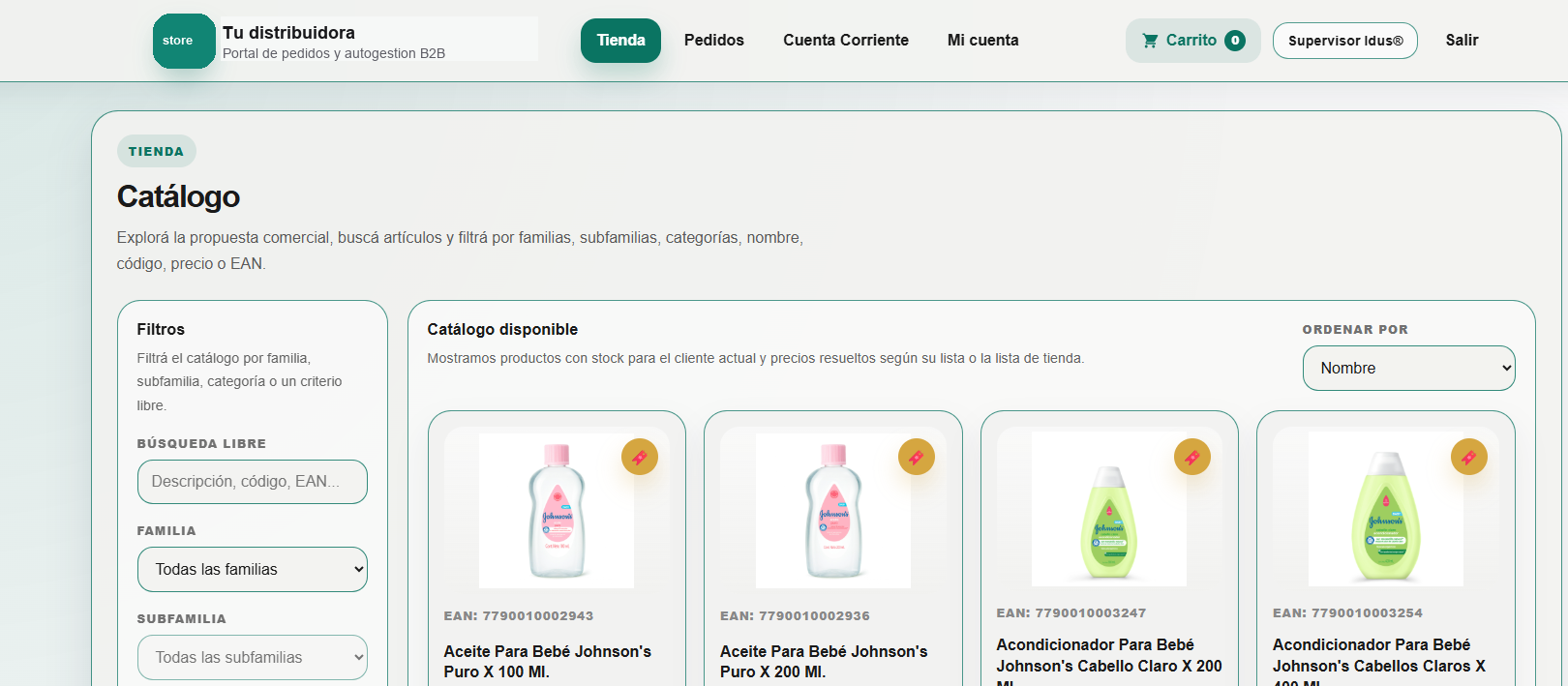Click title Aceite Para Bebé Johnson's Puro X 200 Ml.
1568x686 pixels.
point(824,662)
